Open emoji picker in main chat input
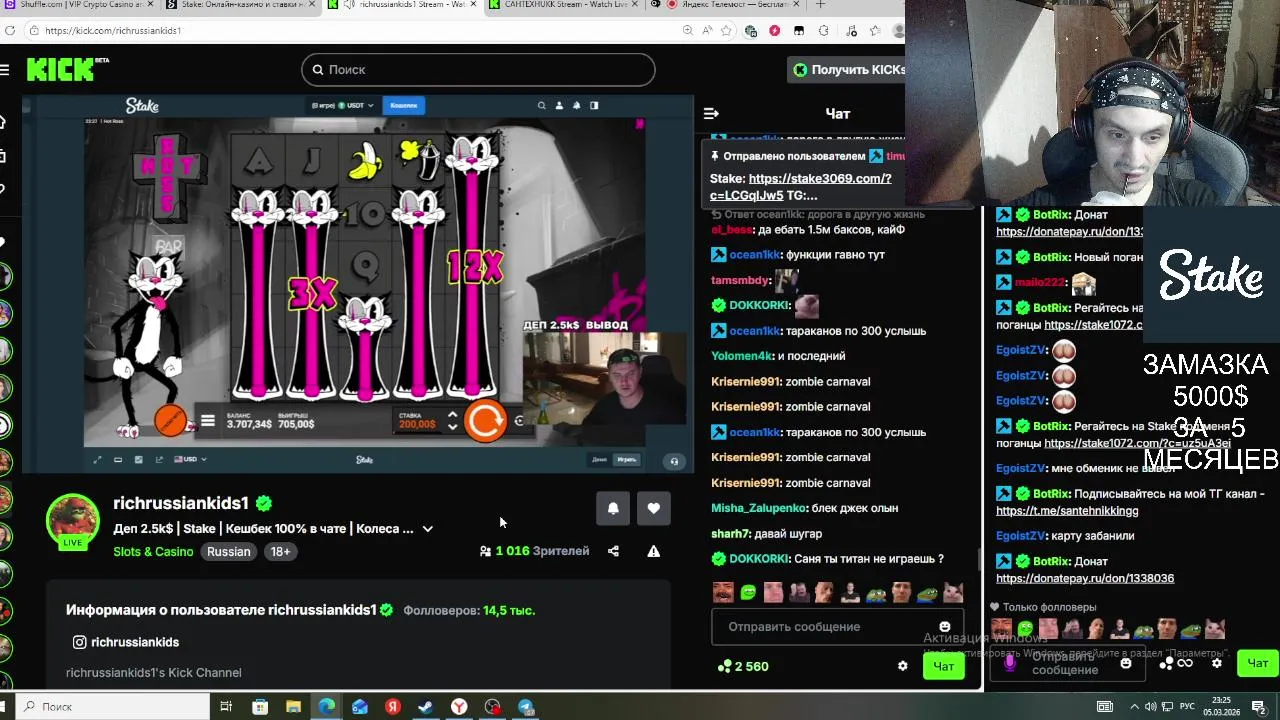Screen dimensions: 1280x720 pos(945,627)
